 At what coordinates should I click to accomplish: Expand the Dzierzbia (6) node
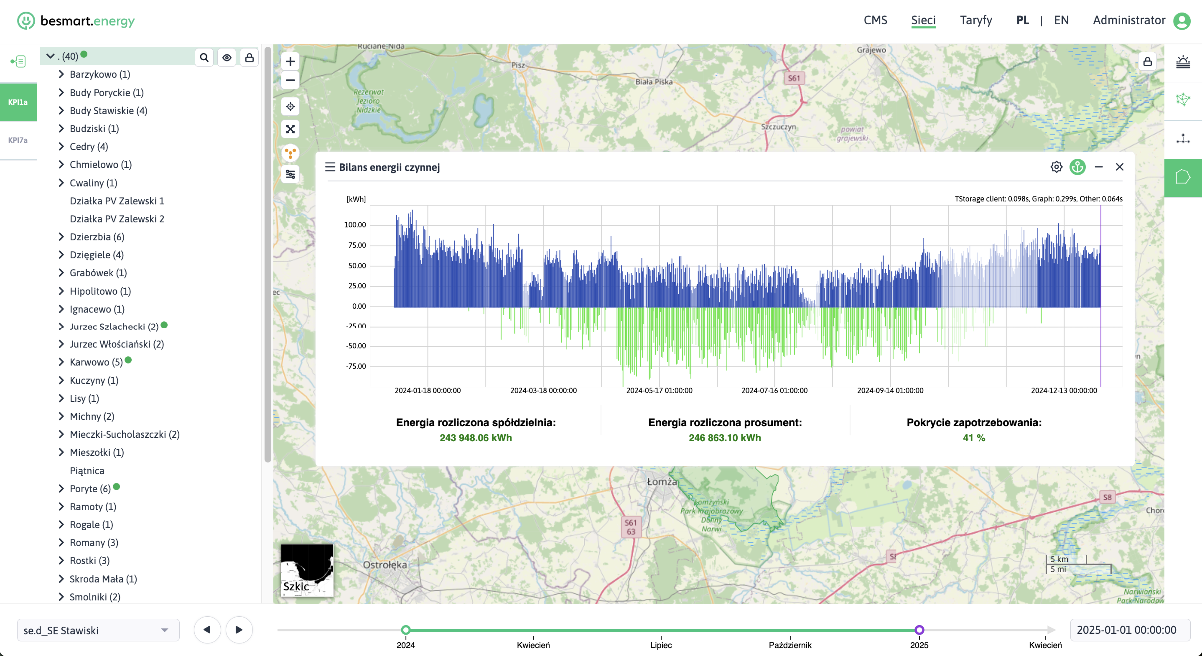point(61,236)
